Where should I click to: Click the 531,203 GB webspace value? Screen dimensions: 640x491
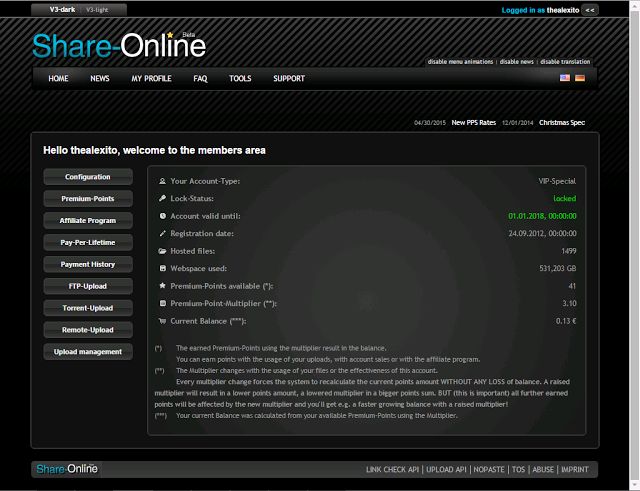558,268
